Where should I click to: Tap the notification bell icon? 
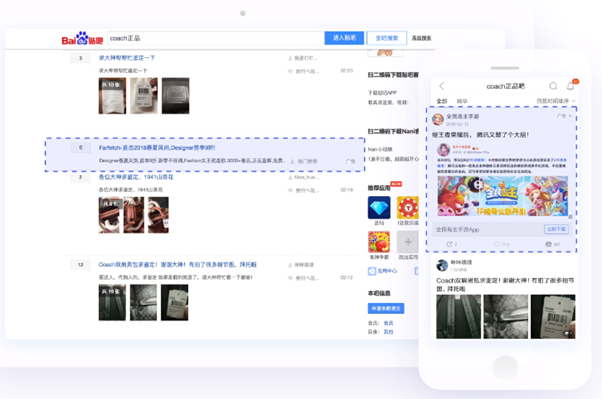coord(571,86)
